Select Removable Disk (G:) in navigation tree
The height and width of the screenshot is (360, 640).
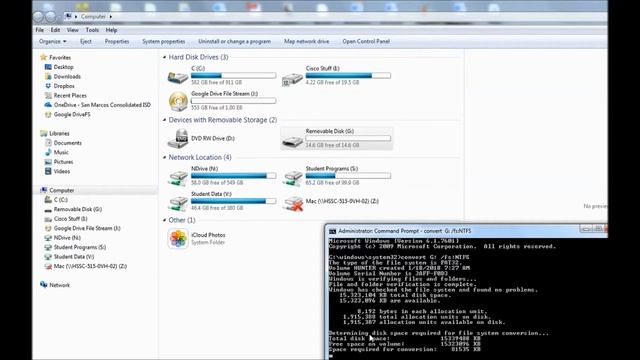[x=78, y=209]
